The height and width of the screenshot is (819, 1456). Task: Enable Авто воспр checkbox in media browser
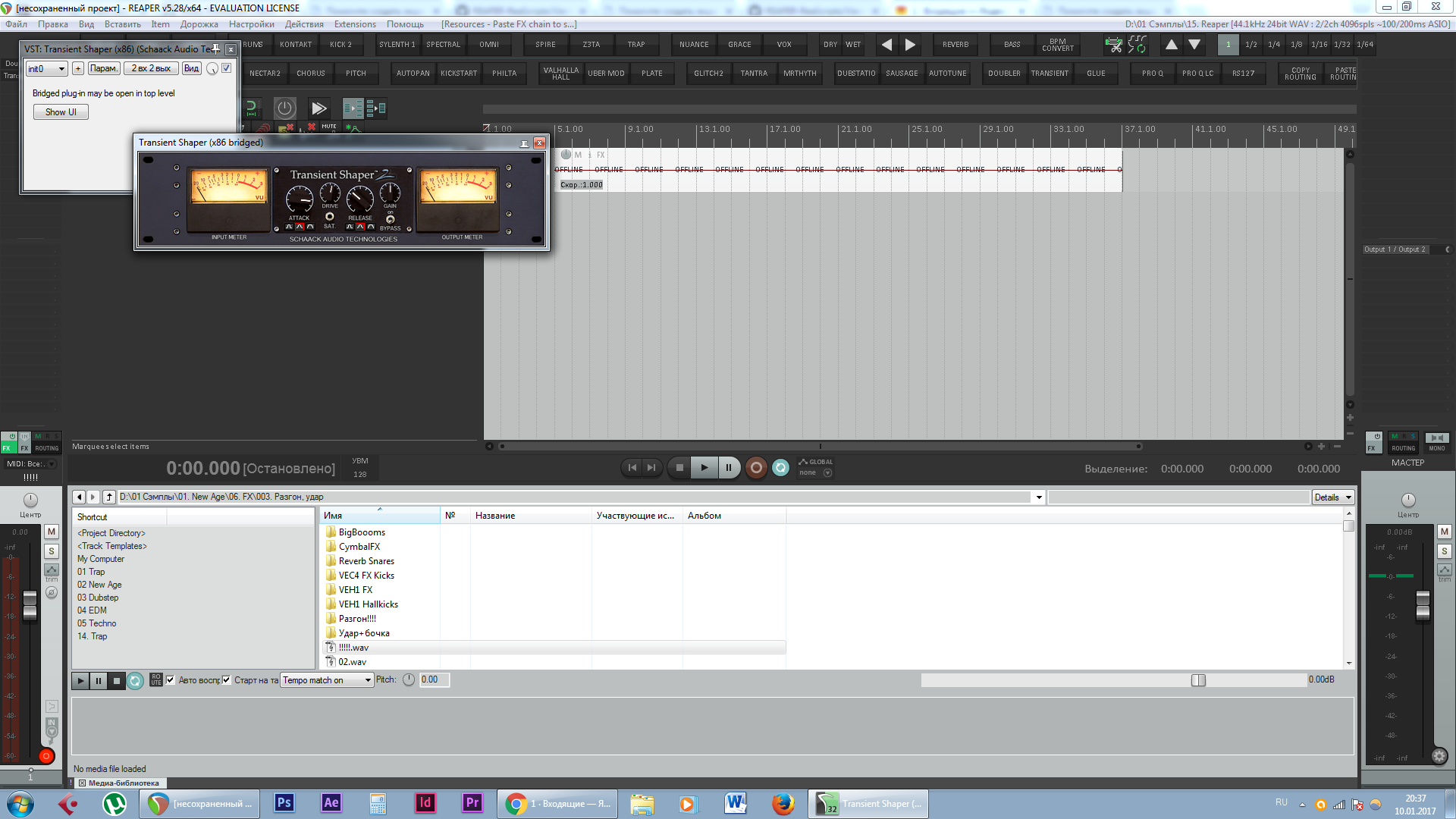(171, 679)
